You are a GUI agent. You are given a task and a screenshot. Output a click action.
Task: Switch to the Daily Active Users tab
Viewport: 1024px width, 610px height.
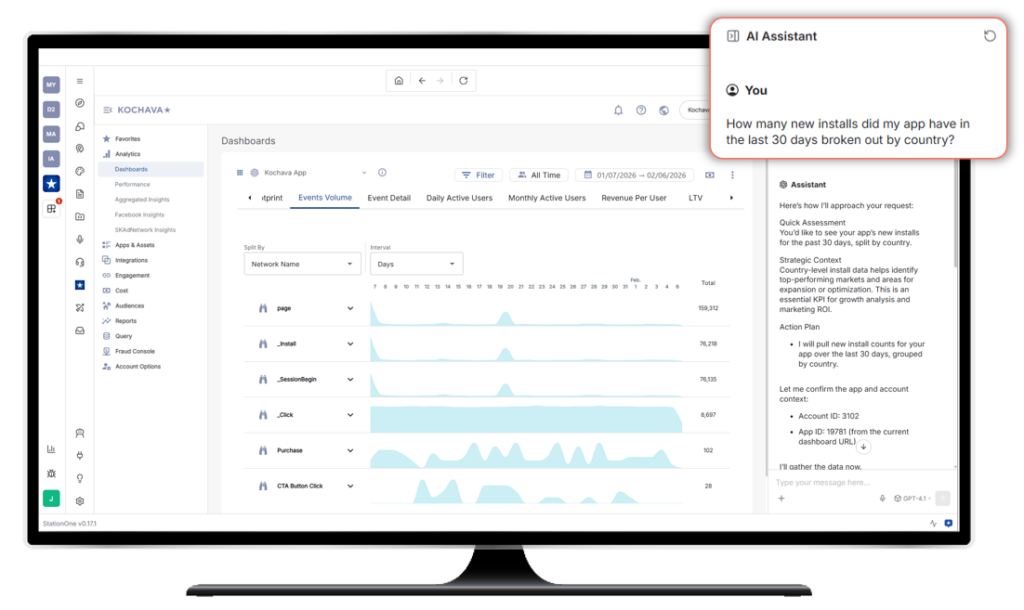pyautogui.click(x=459, y=198)
